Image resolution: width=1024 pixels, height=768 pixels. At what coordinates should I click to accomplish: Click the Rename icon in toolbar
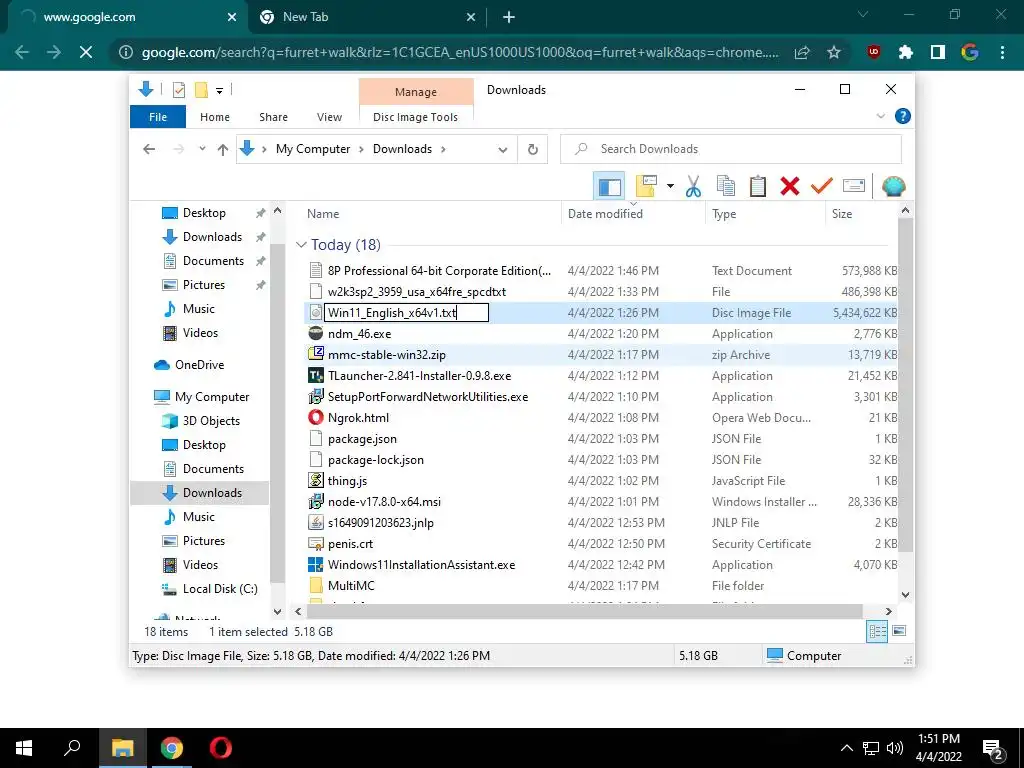(854, 187)
